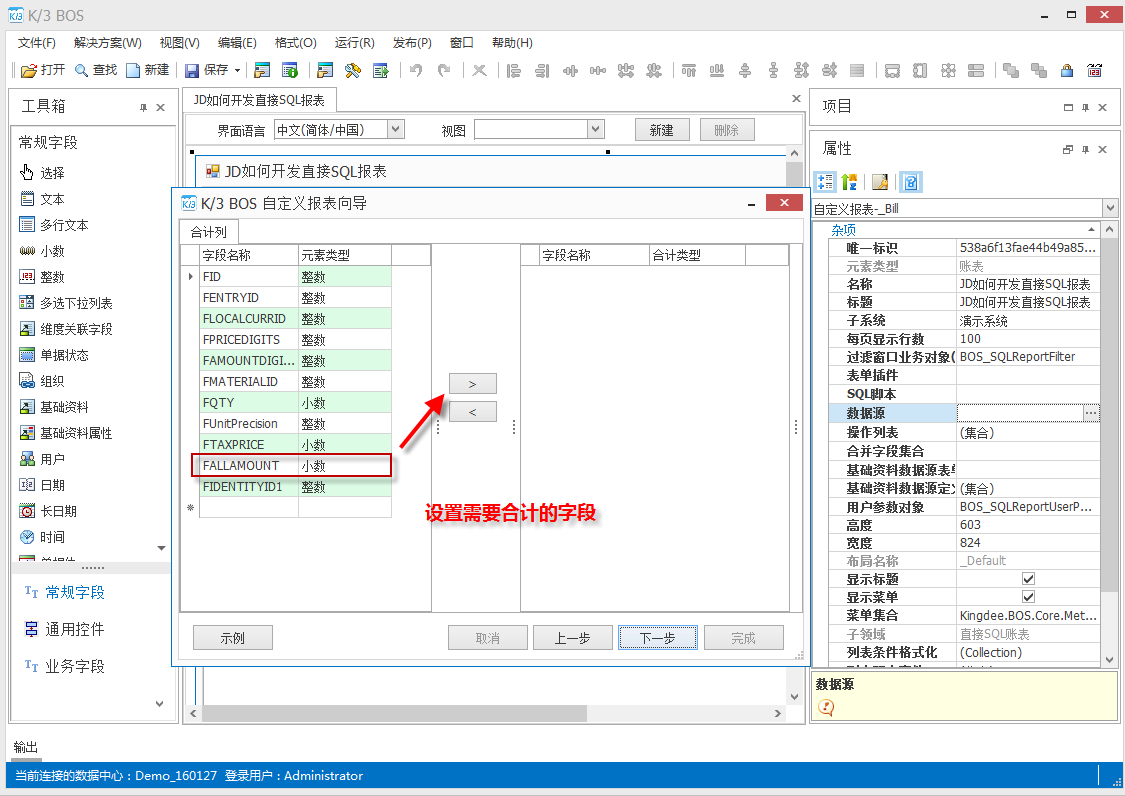The height and width of the screenshot is (796, 1125).
Task: Click the property pages icon in 属性 panel
Action: (x=880, y=182)
